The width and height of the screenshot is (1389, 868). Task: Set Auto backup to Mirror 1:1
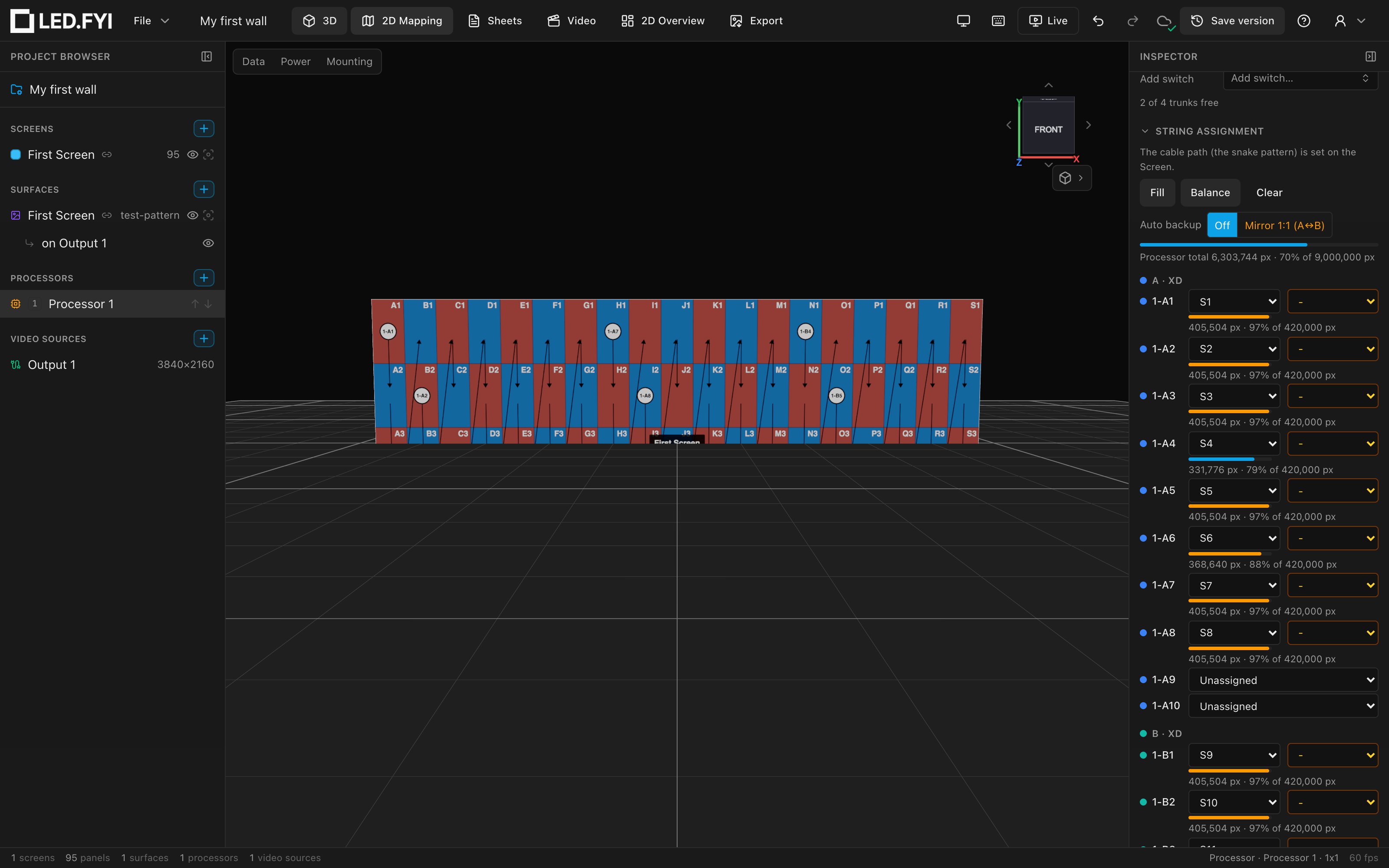coord(1284,225)
